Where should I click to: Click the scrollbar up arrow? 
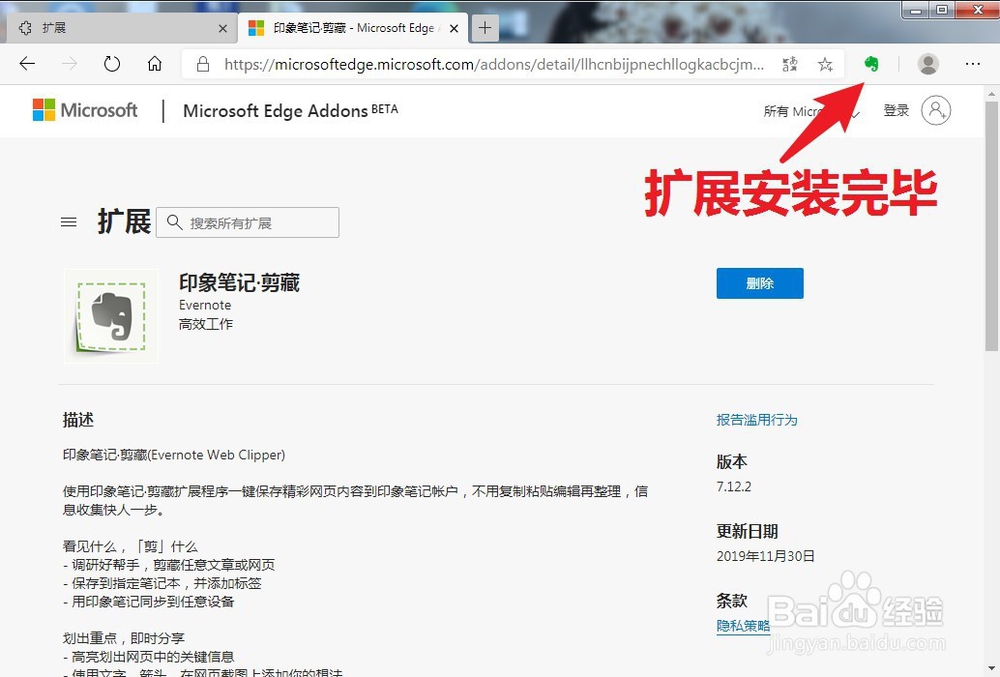992,93
